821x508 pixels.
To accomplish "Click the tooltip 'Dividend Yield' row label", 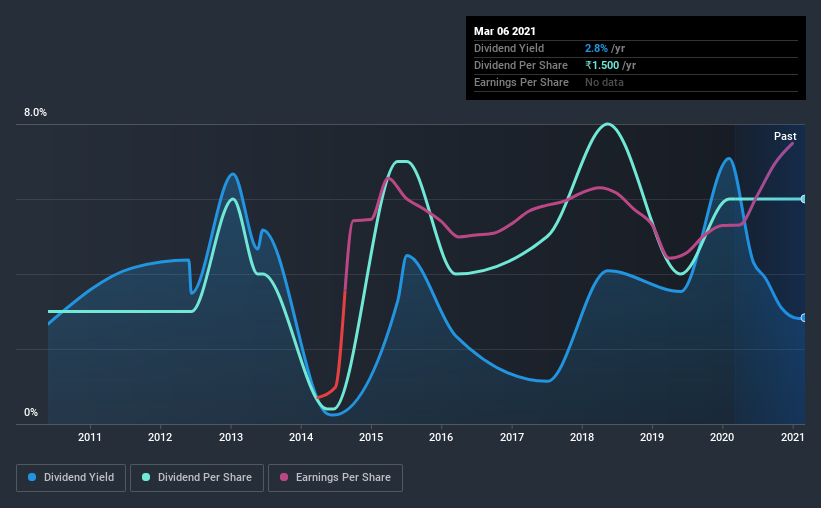I will pyautogui.click(x=509, y=48).
